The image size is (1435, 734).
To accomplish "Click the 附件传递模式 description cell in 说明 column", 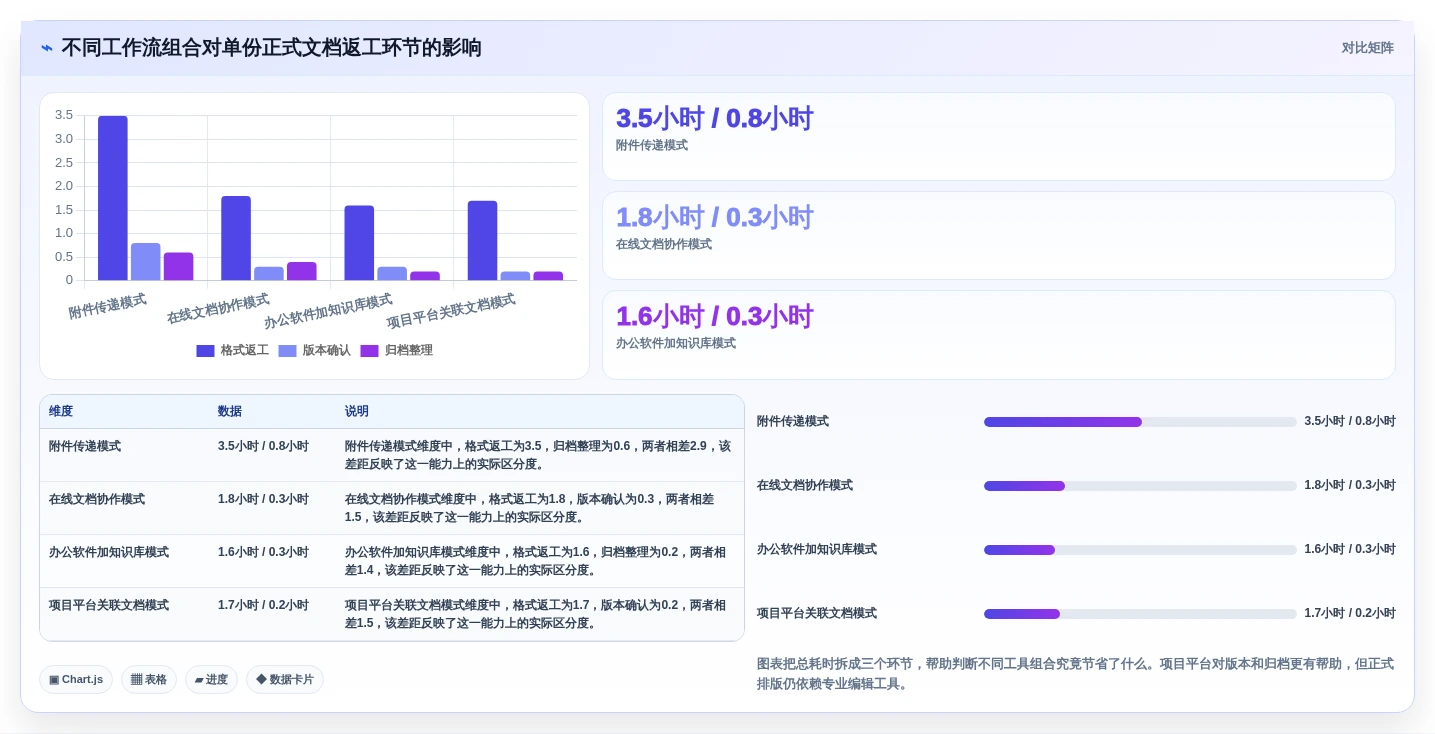I will pos(538,455).
